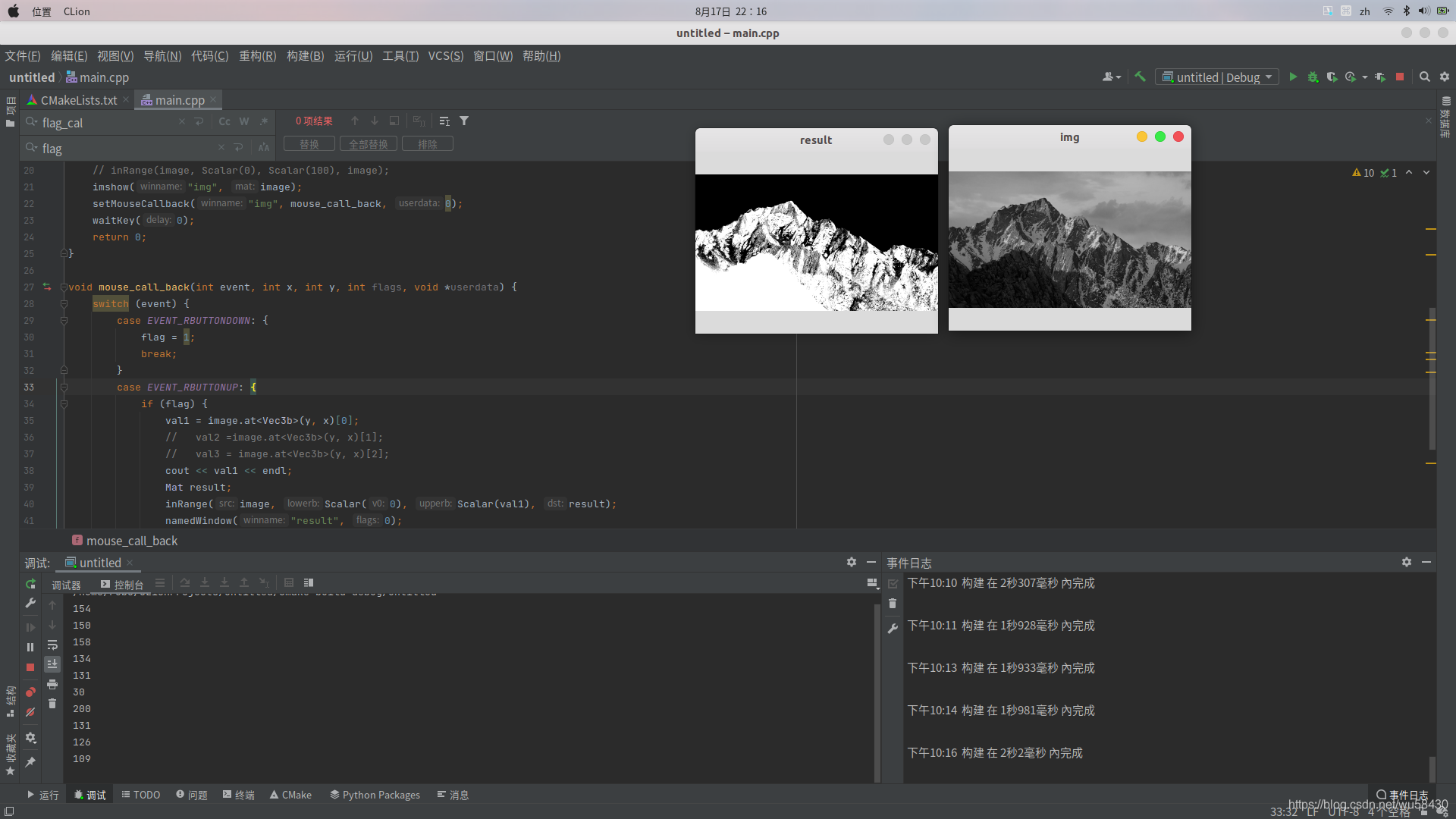Open the 终端 Terminal tool window
Image resolution: width=1456 pixels, height=819 pixels.
[x=238, y=795]
